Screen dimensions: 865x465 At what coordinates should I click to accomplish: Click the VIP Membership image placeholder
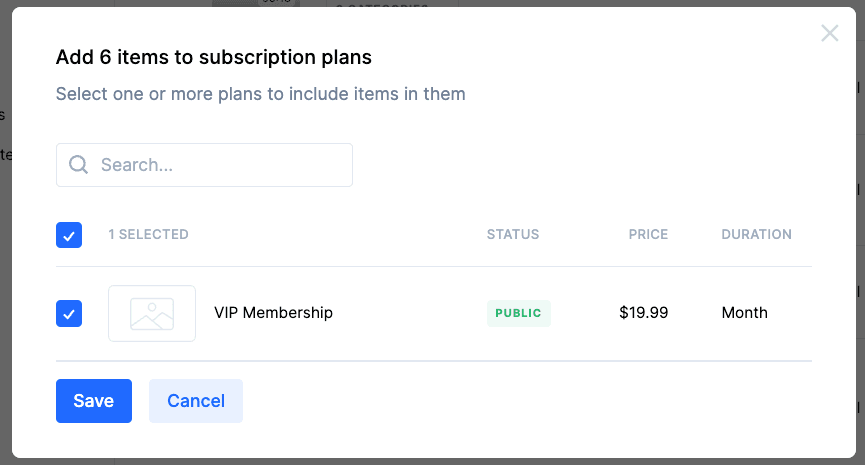pos(152,313)
